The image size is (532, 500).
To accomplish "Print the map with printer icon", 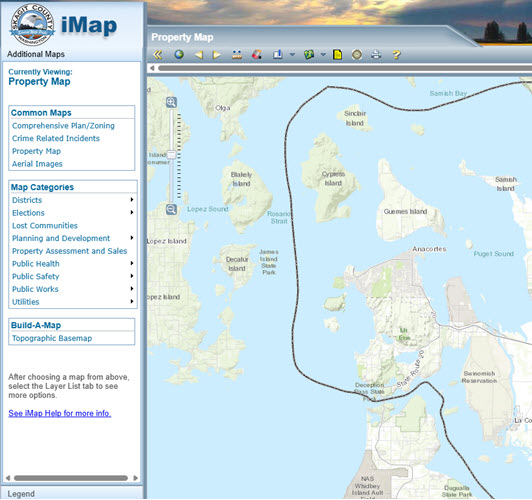I will pos(376,55).
